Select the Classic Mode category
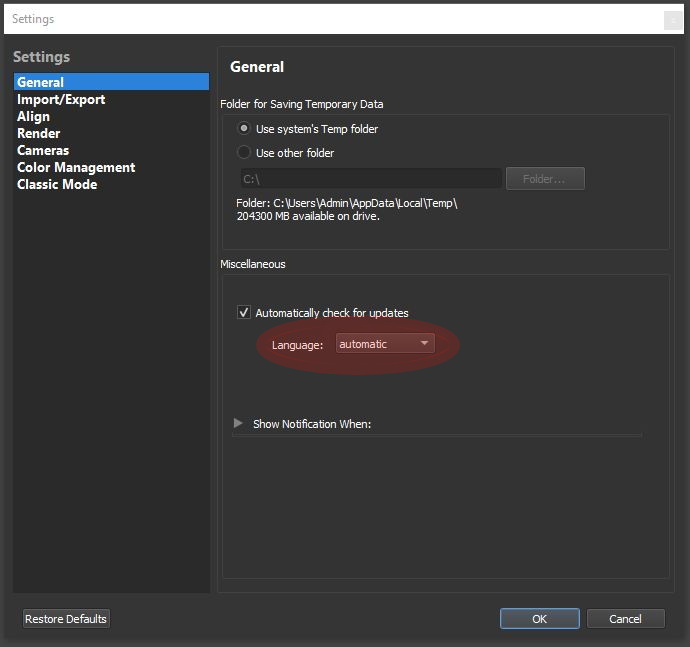 point(57,184)
